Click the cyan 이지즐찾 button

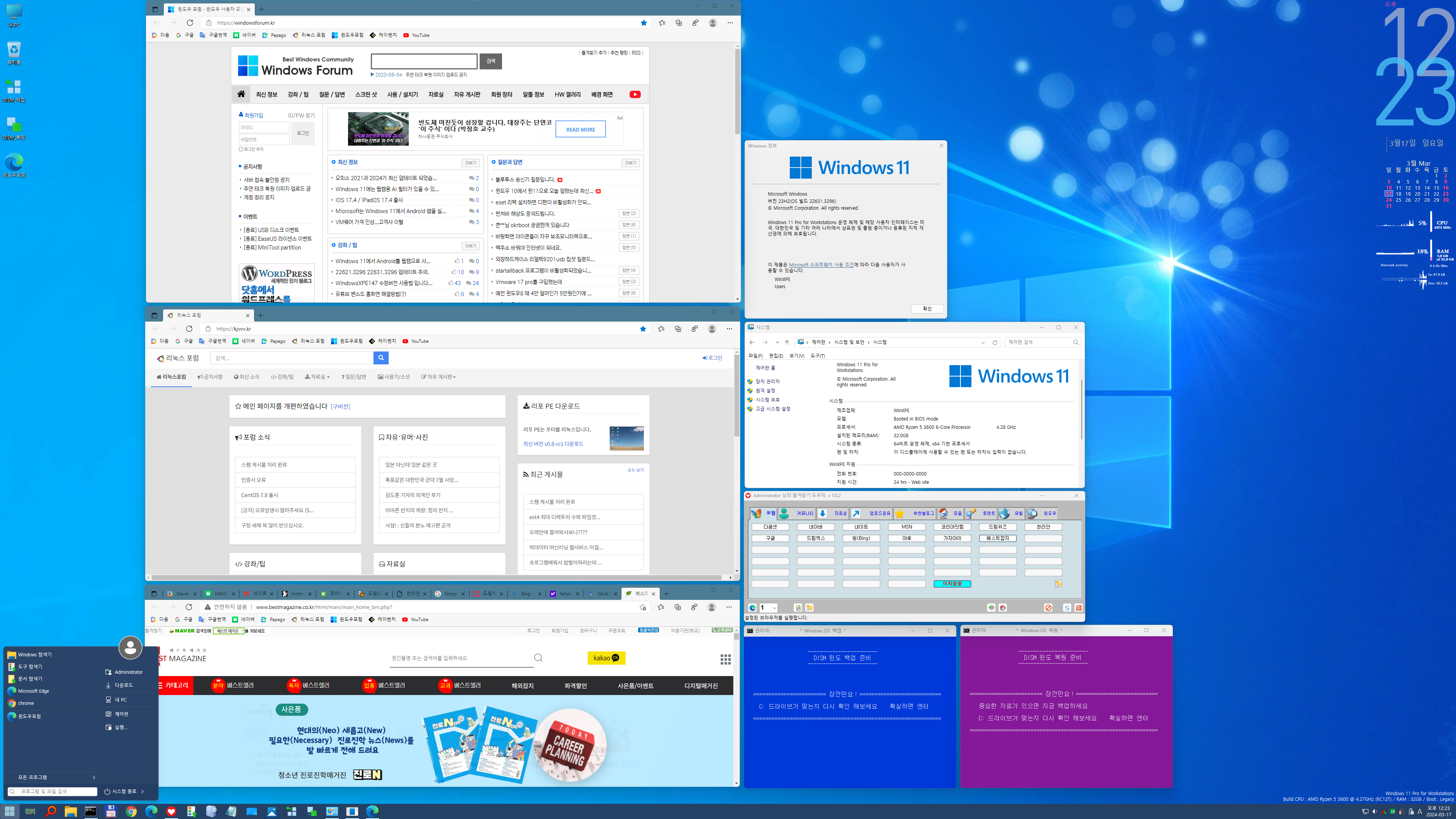952,584
